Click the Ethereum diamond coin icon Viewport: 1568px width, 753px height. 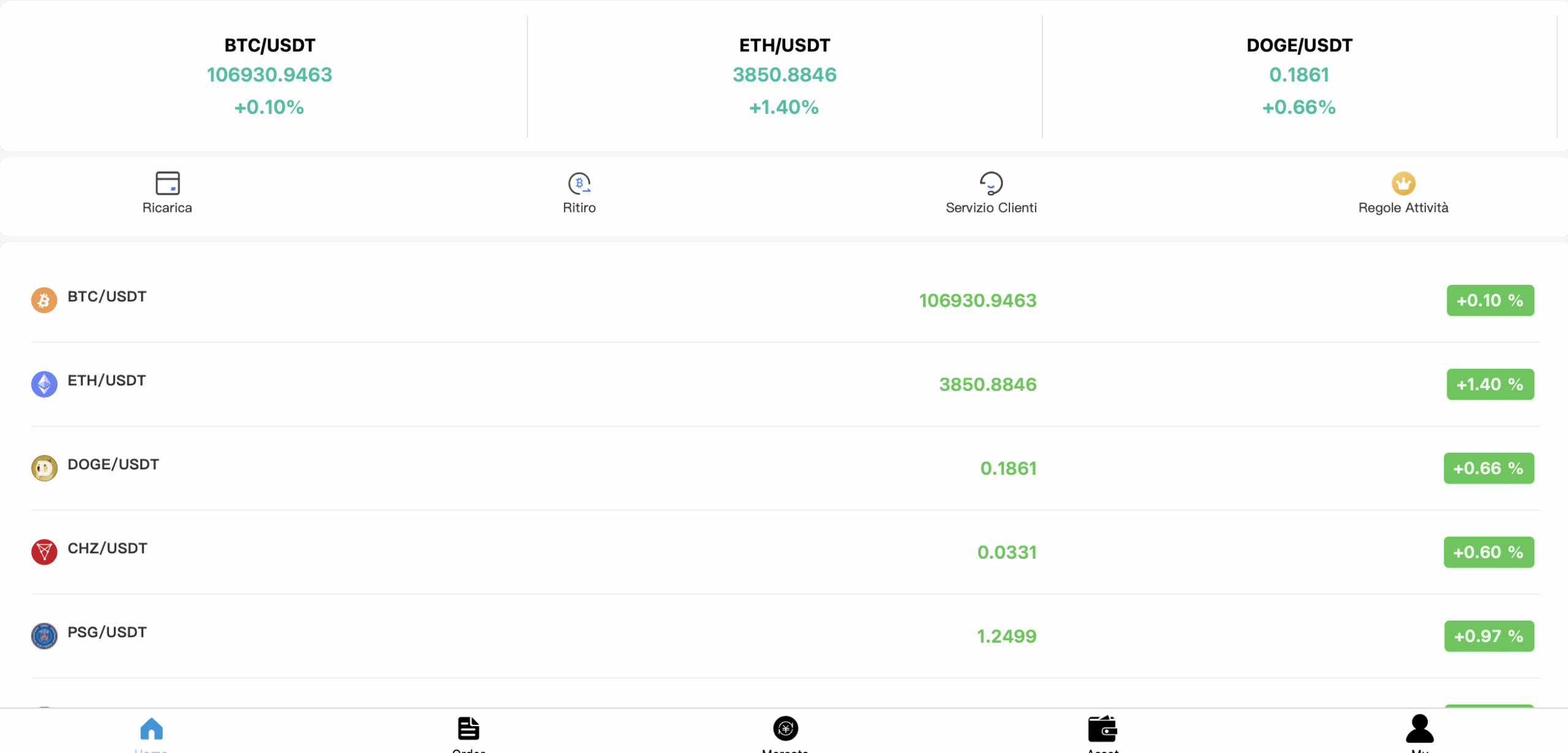click(x=44, y=384)
